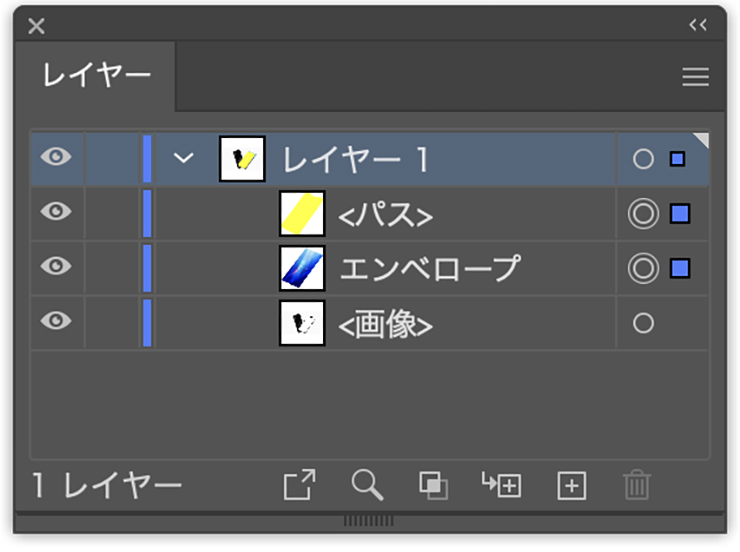
Task: Click the Delete Selection trash icon
Action: 637,486
